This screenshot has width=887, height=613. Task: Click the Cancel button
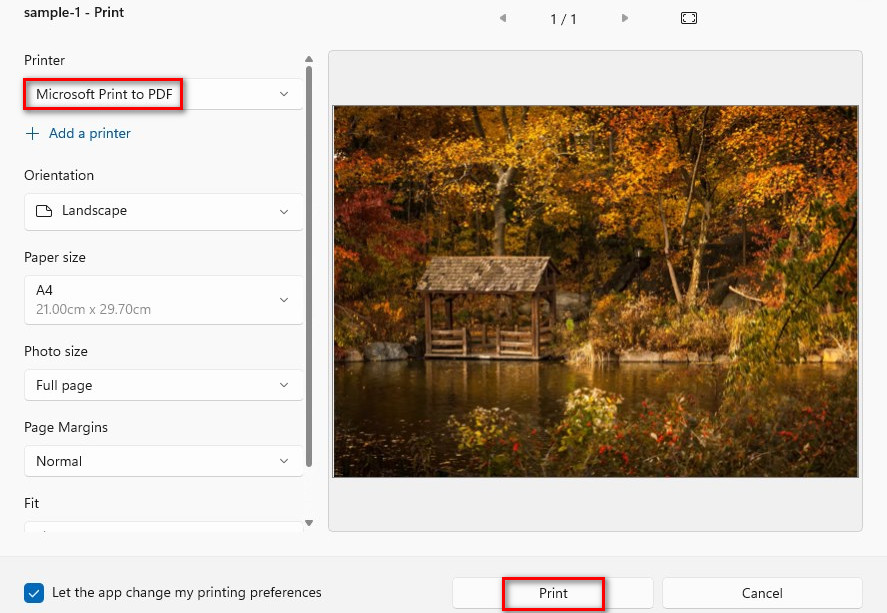point(762,592)
